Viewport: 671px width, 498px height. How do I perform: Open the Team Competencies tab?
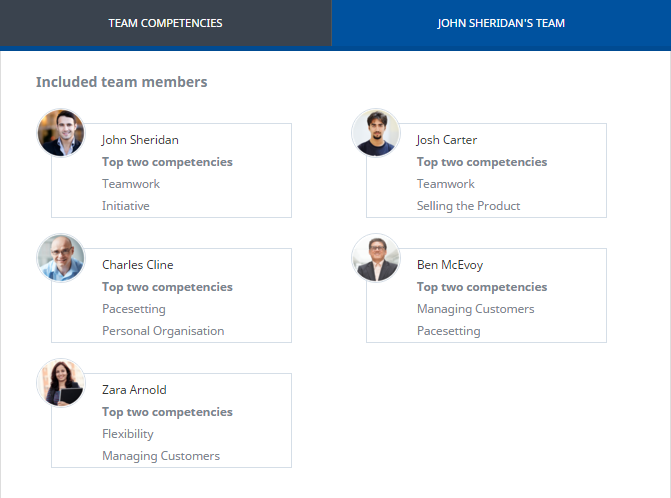click(x=165, y=23)
